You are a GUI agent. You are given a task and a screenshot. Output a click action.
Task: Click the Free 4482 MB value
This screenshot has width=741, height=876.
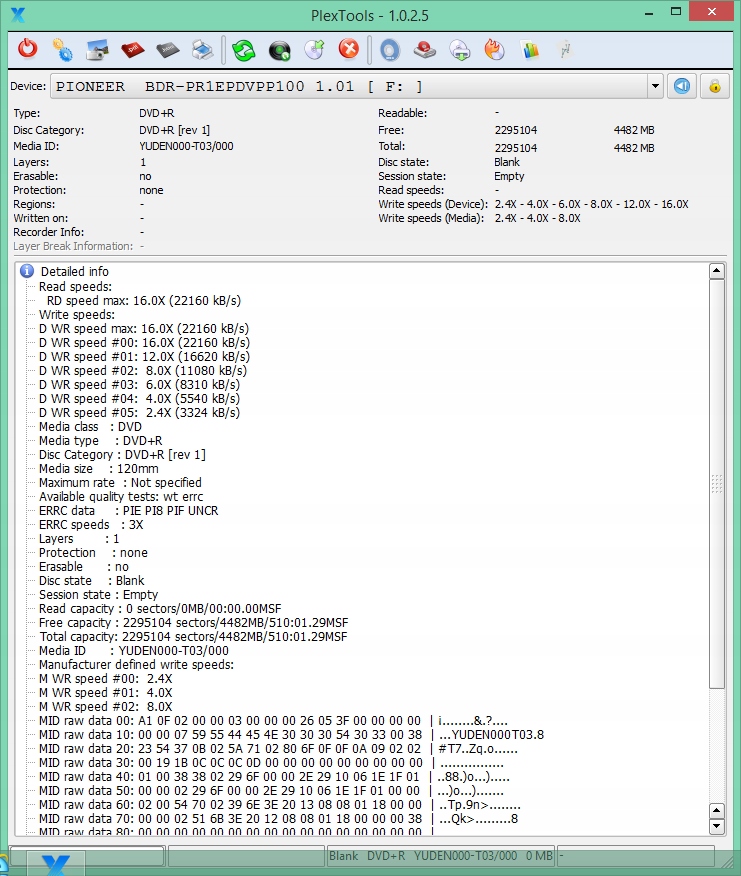coord(634,130)
